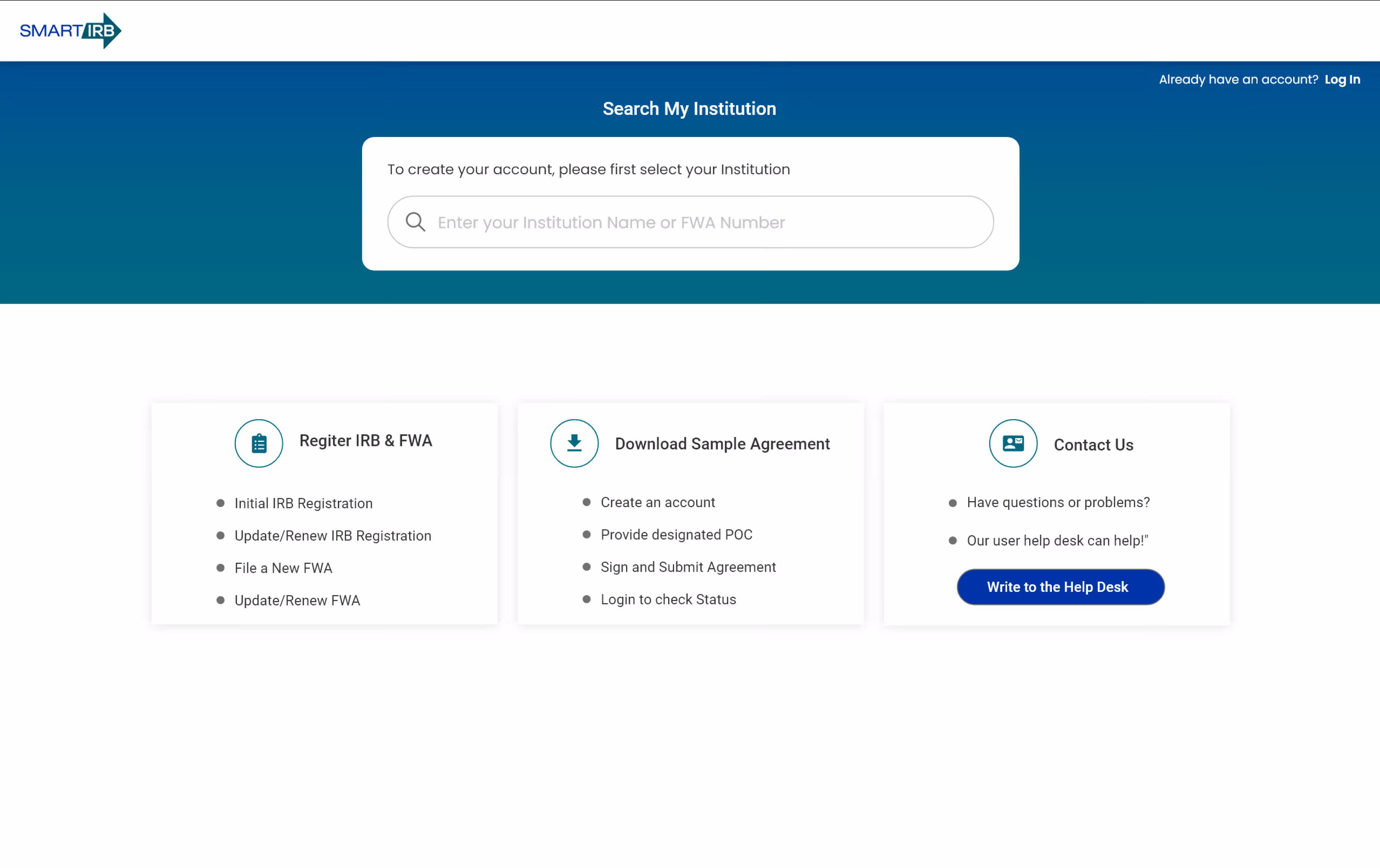1380x868 pixels.
Task: Click the clipboard Register IRB icon
Action: coord(258,443)
